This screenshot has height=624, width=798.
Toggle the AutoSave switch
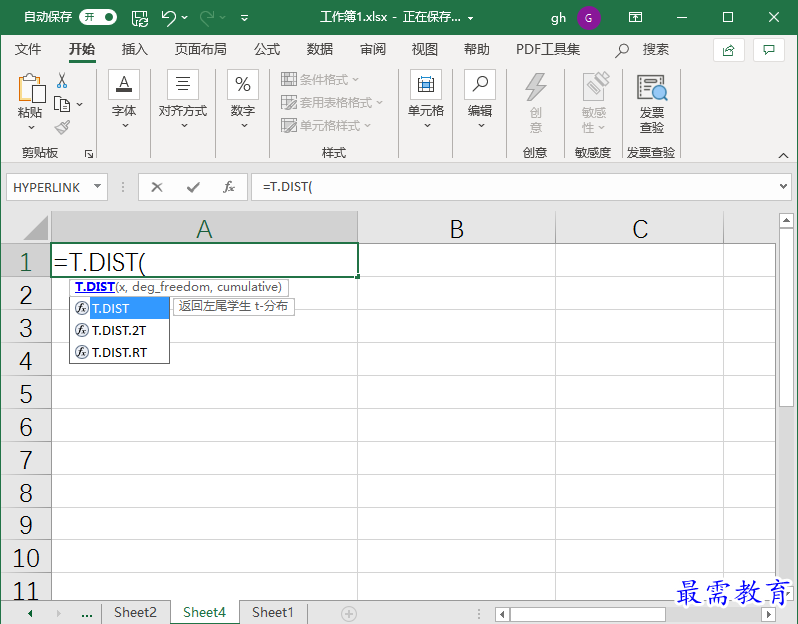tap(98, 17)
